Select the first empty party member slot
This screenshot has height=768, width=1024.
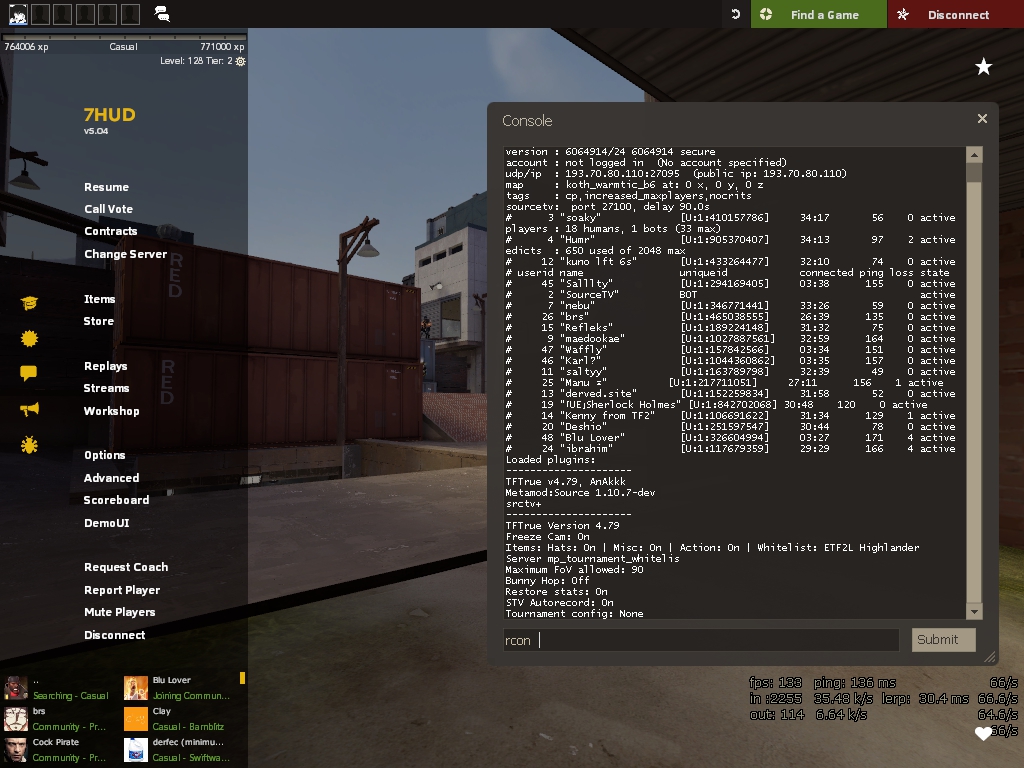click(x=39, y=14)
